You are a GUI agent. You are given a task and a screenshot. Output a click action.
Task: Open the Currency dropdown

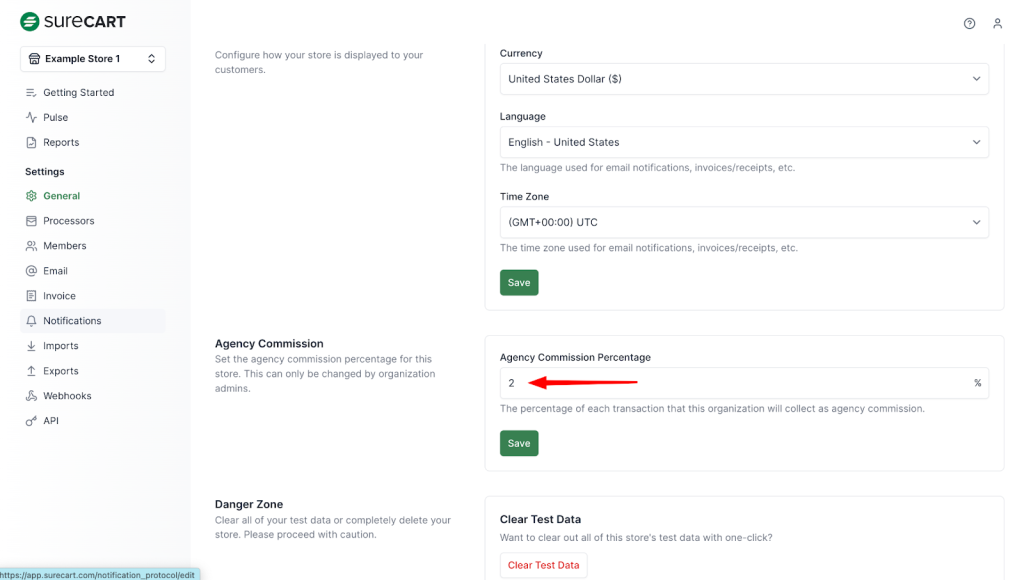pos(744,79)
